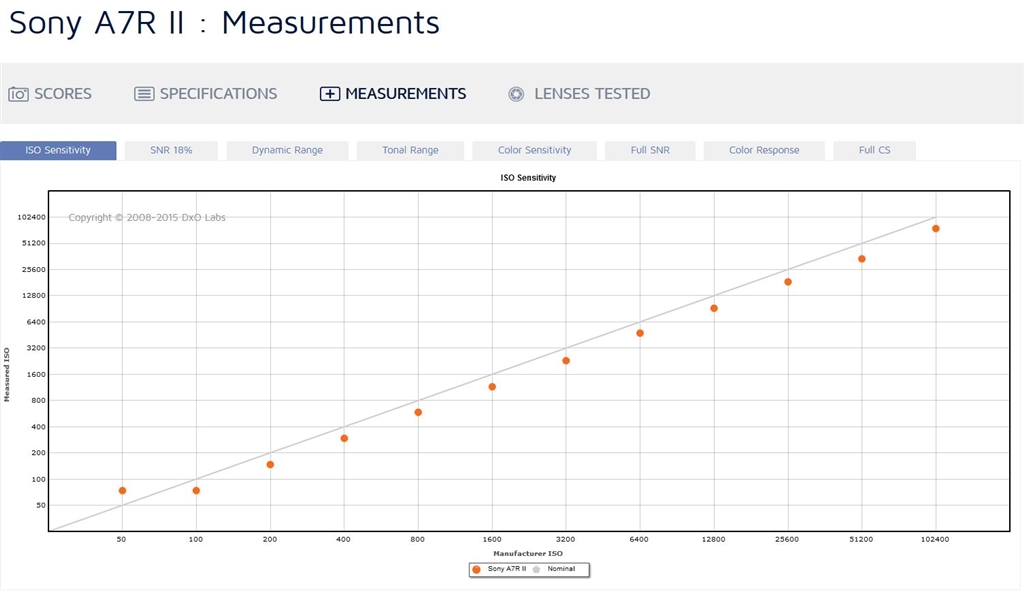The height and width of the screenshot is (598, 1024).
Task: Click the data point at manufacturer ISO 3200
Action: 566,361
